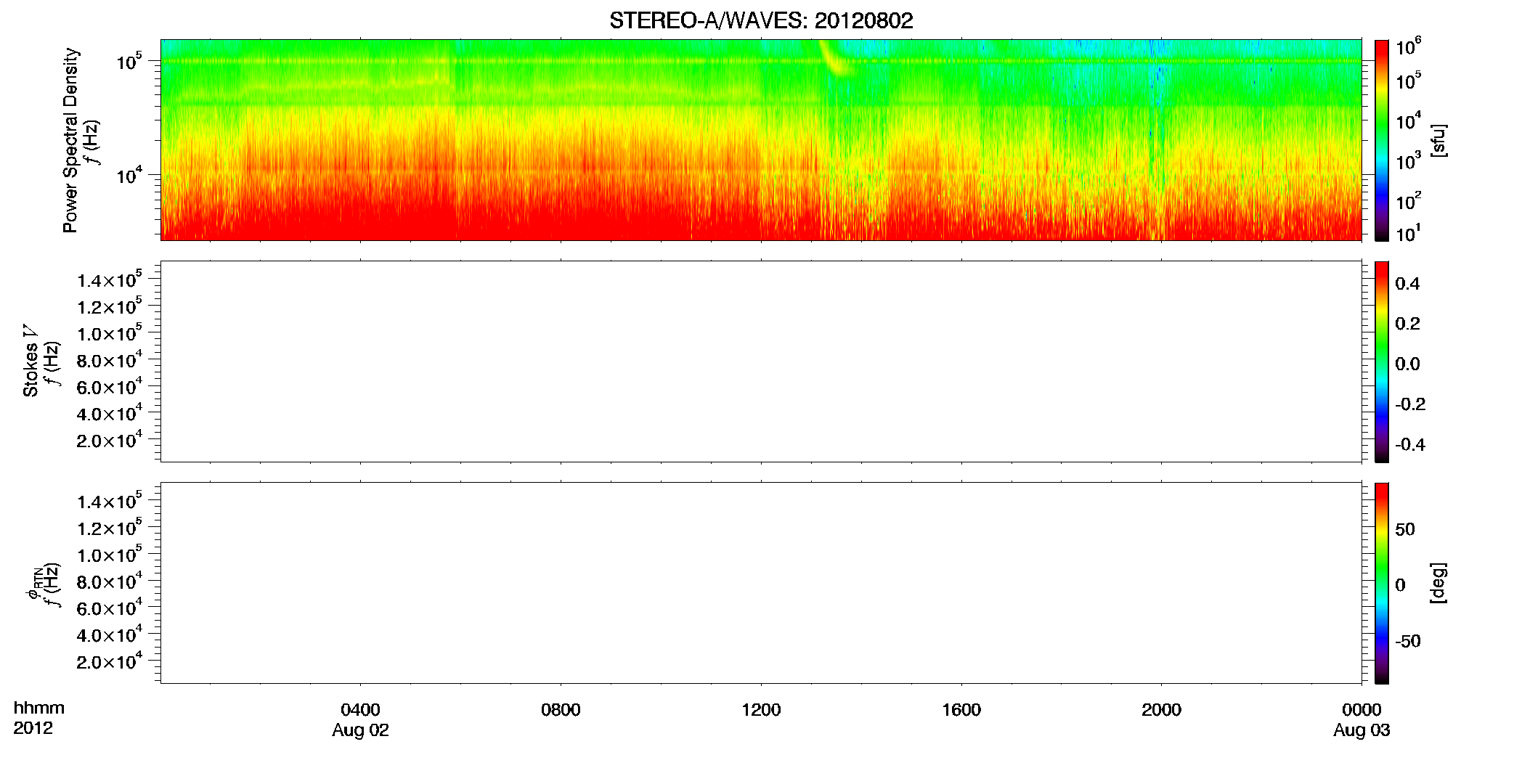Click the power spectral density spectrogram panel
This screenshot has height=784, width=1522.
[x=761, y=139]
